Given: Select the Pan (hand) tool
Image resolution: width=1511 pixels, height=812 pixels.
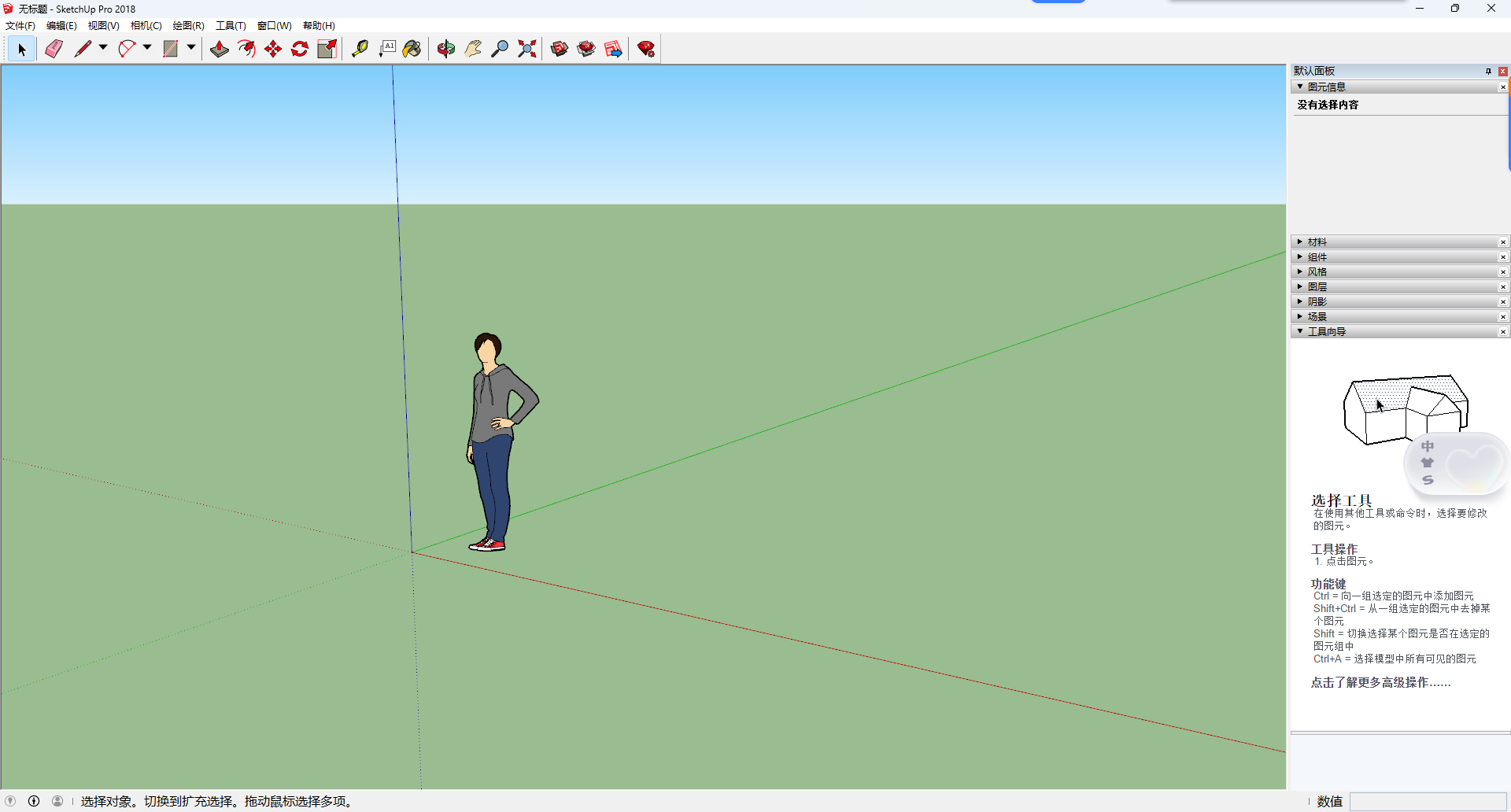Looking at the screenshot, I should pos(471,49).
